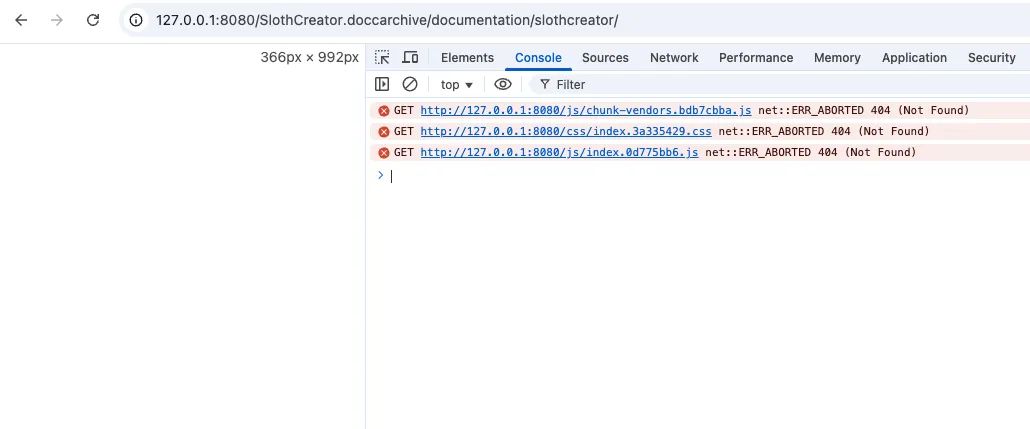Select the Application tab
Image resolution: width=1030 pixels, height=429 pixels.
click(x=914, y=58)
